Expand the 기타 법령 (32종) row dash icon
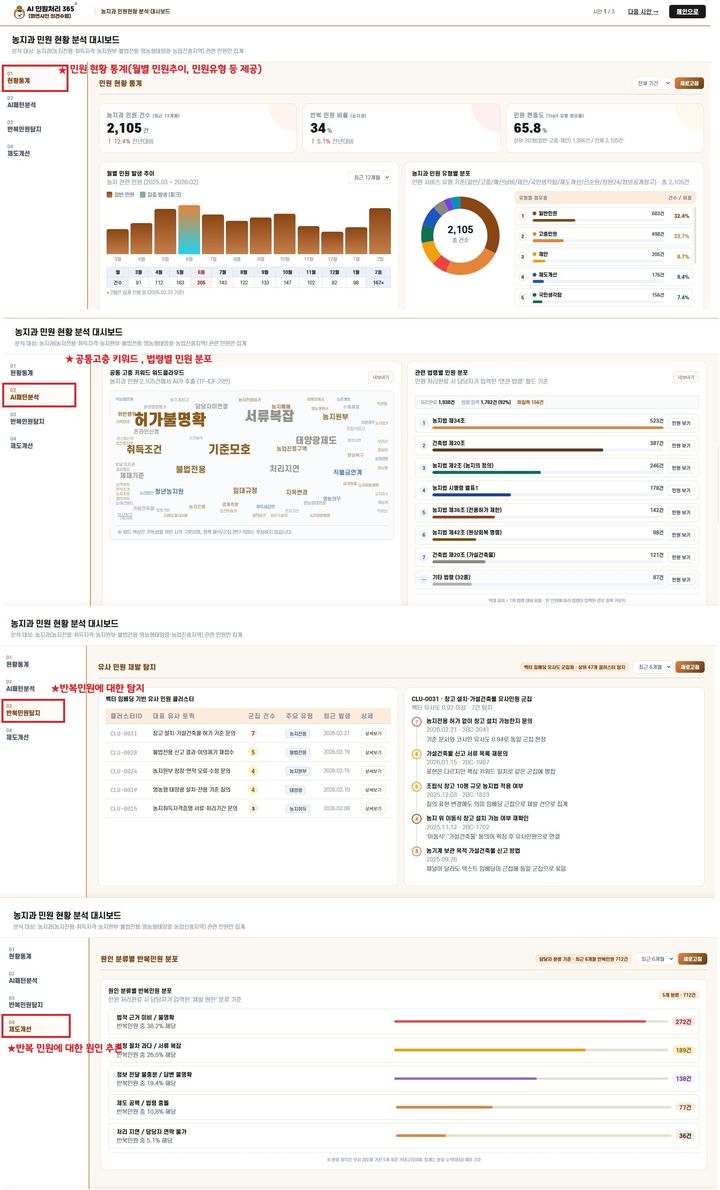This screenshot has height=1190, width=720. point(424,578)
